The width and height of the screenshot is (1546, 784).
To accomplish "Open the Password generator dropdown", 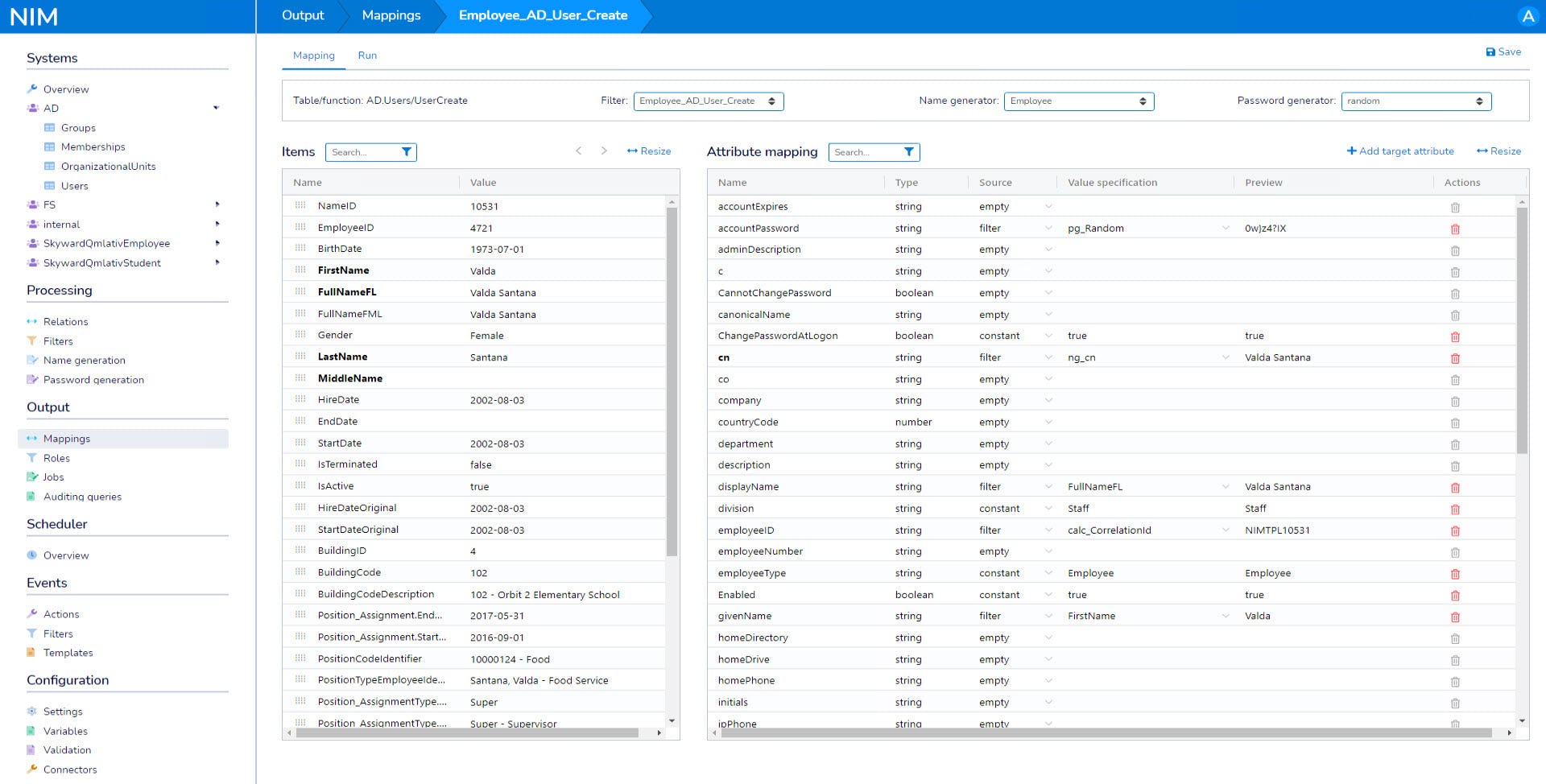I will pyautogui.click(x=1416, y=101).
